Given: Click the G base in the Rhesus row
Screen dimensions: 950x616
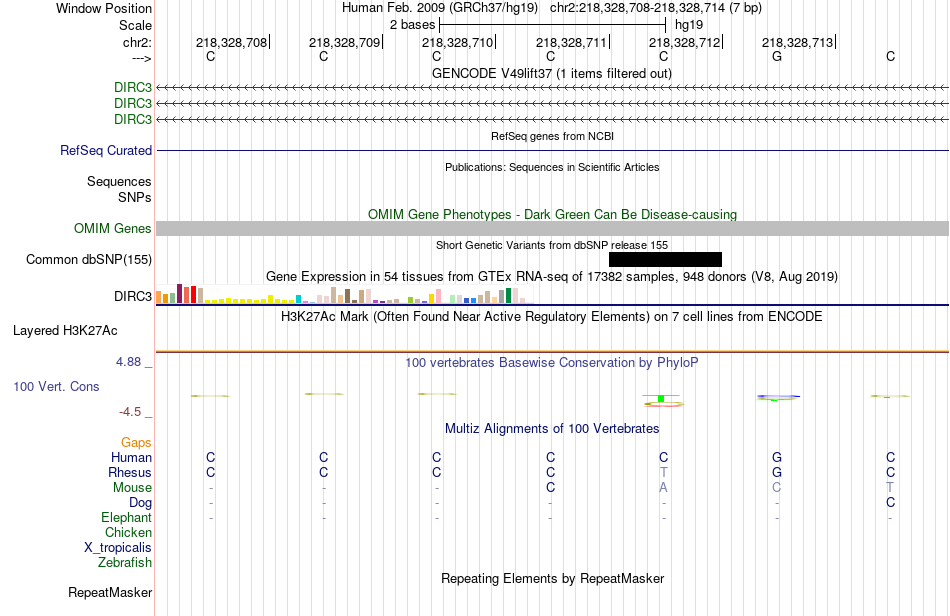Looking at the screenshot, I should point(777,472).
